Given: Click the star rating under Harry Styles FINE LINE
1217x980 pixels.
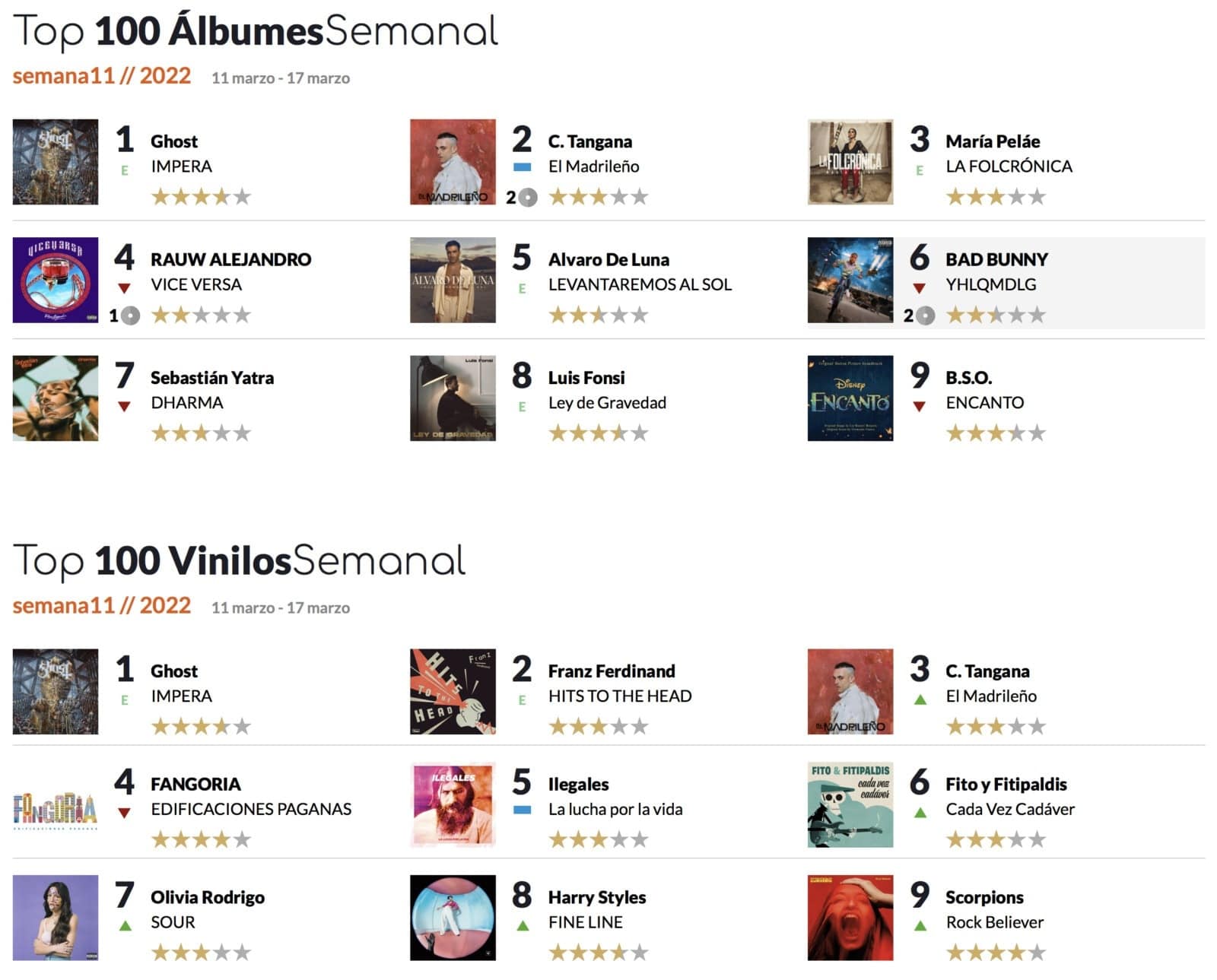Looking at the screenshot, I should coord(599,953).
